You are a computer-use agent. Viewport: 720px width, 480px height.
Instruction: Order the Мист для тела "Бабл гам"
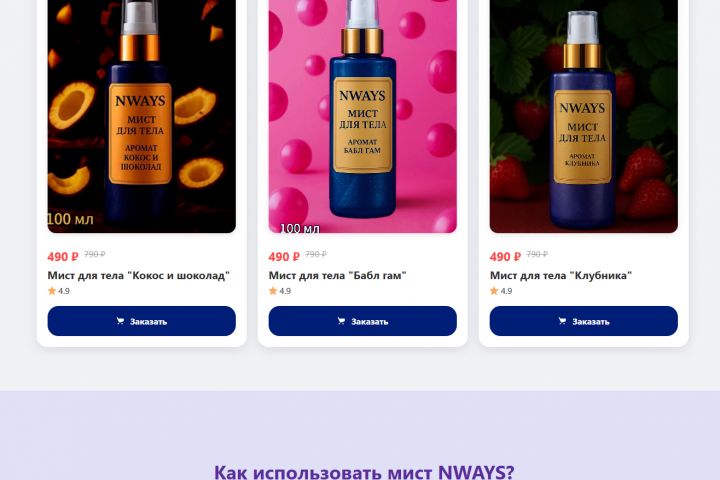pos(363,321)
